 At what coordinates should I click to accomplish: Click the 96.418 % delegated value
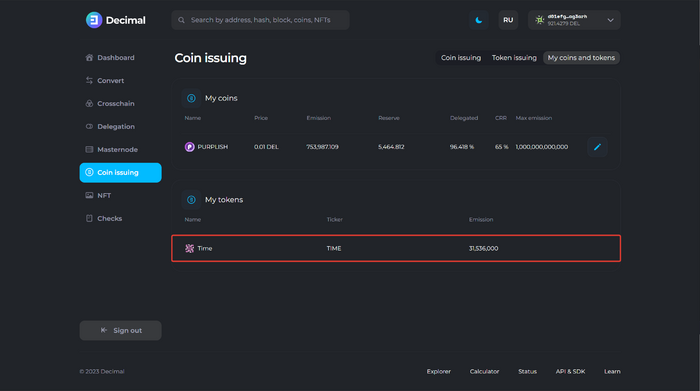click(x=462, y=147)
